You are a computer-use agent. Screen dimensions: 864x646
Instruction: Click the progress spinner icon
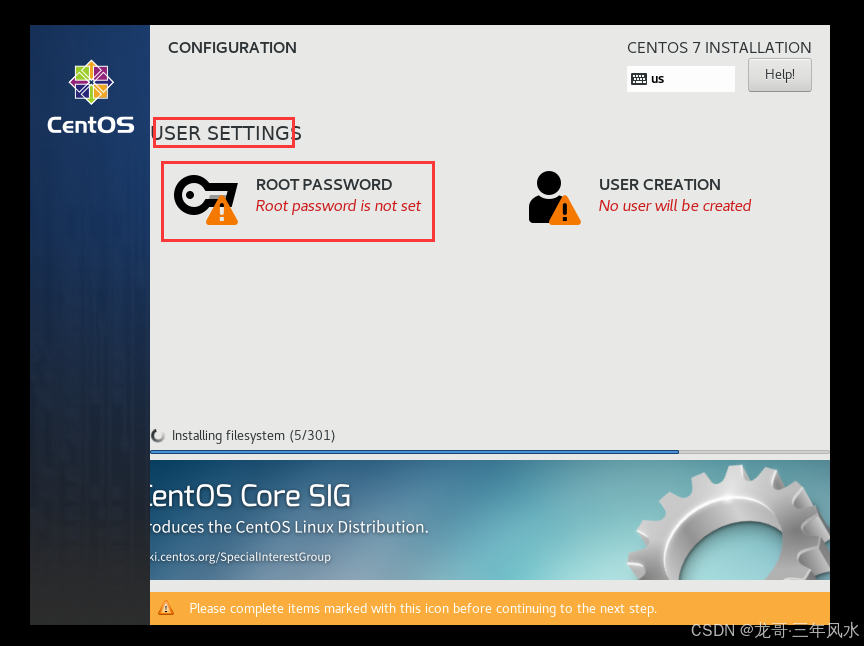pyautogui.click(x=158, y=435)
